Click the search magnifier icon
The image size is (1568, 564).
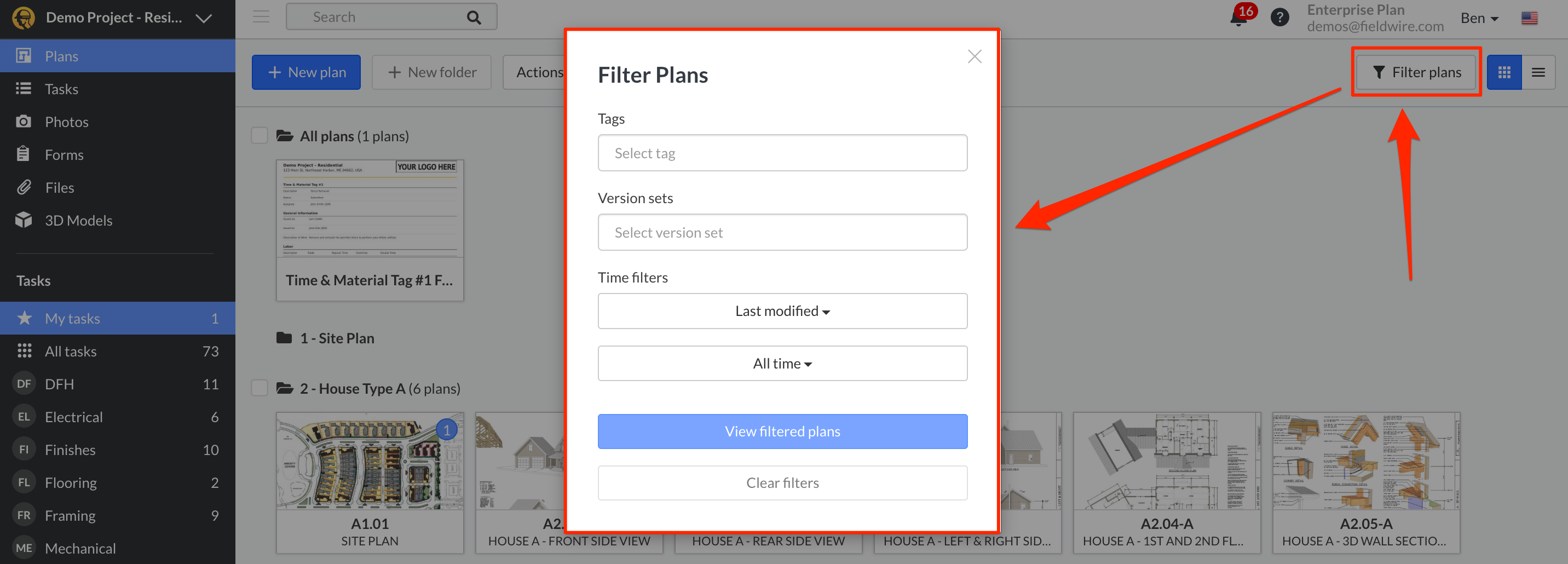[x=474, y=18]
